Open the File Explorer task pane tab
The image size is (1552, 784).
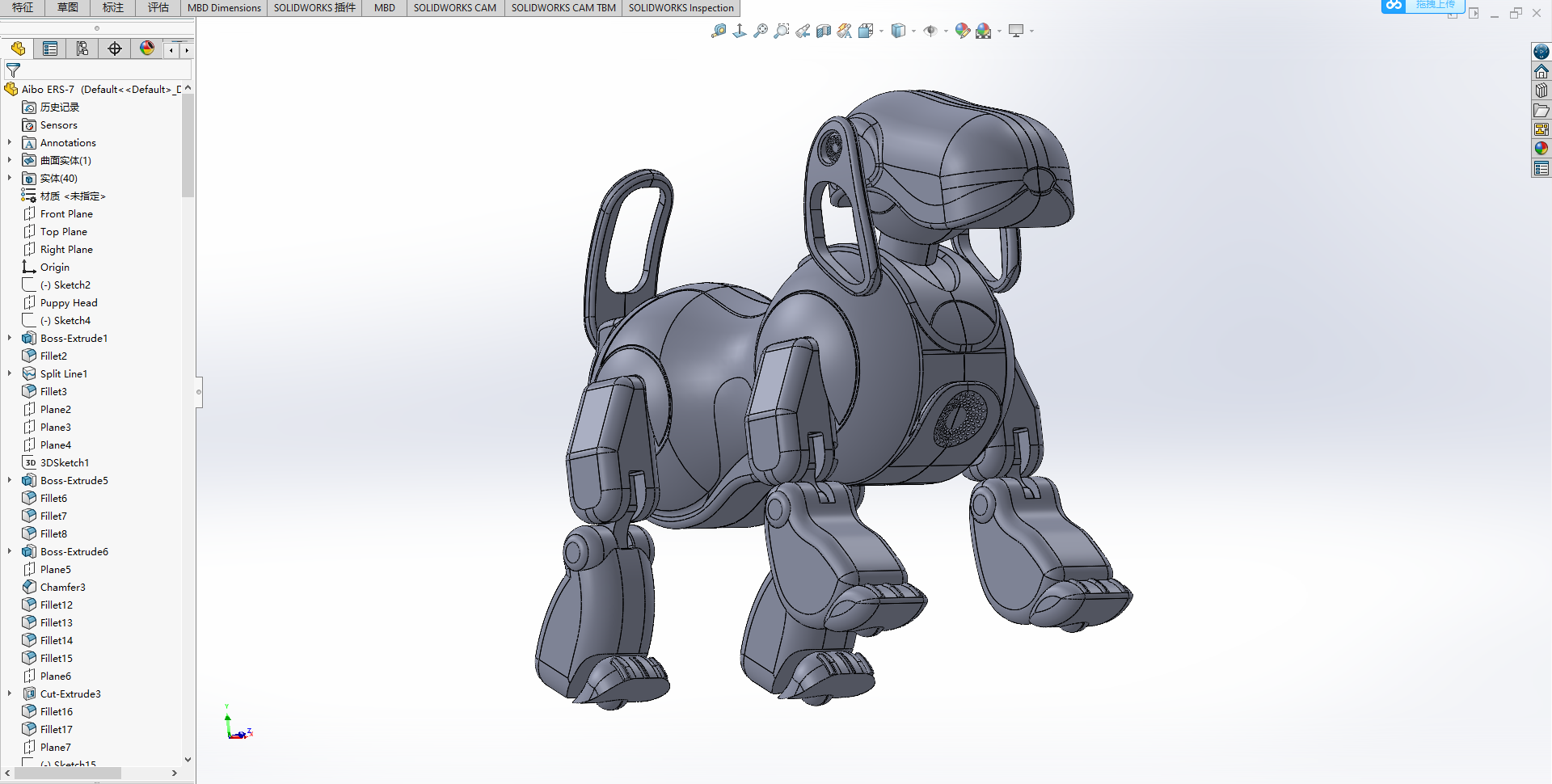click(x=1541, y=110)
